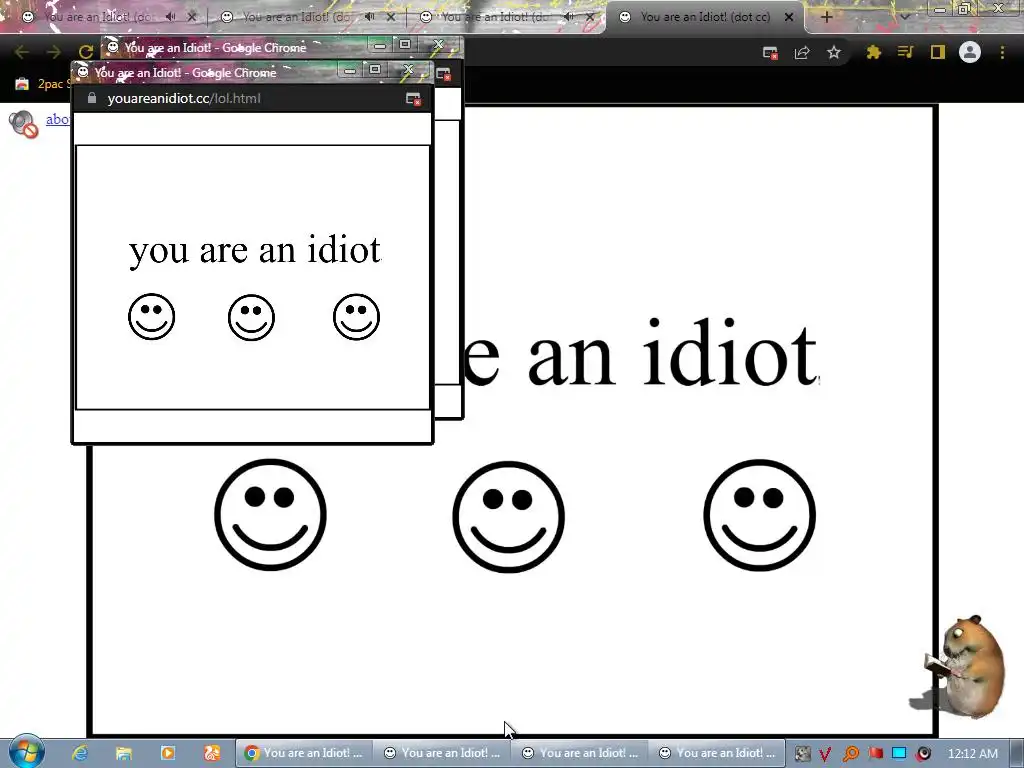Click the lock icon in popup address bar
The image size is (1024, 768).
click(x=92, y=99)
